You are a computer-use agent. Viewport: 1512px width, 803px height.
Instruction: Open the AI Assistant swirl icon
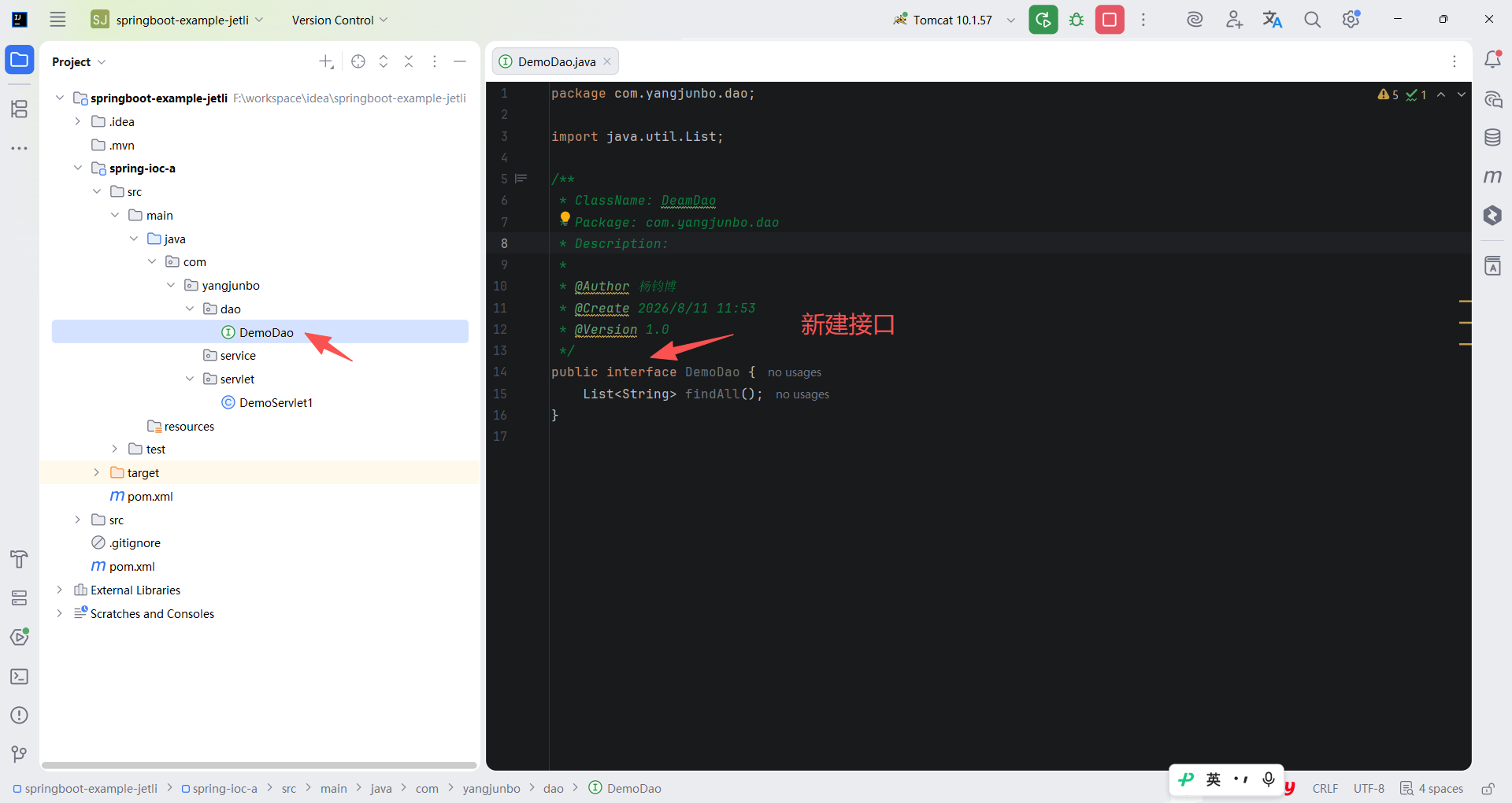1195,20
